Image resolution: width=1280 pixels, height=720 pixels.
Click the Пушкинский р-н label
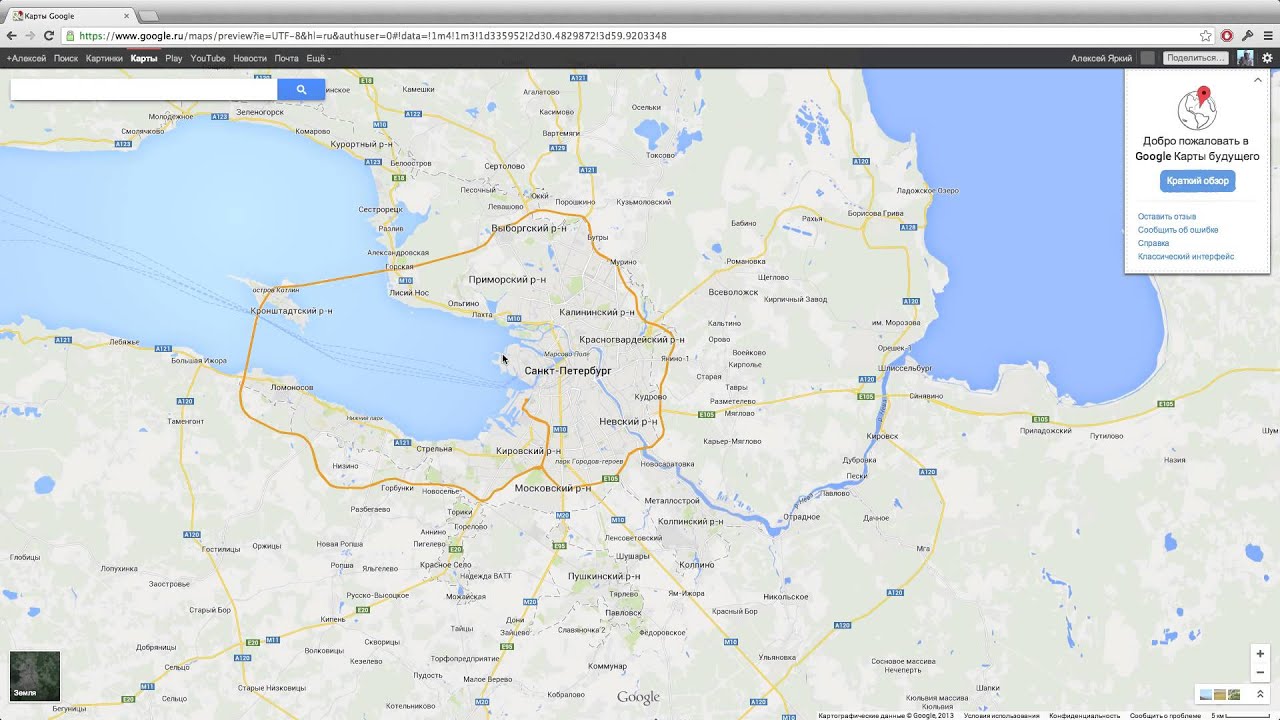click(x=604, y=577)
